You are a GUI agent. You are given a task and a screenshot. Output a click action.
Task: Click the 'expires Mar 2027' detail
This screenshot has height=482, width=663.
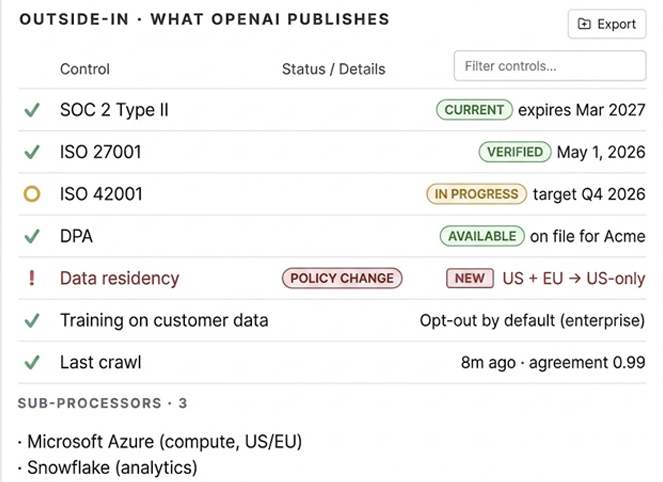[582, 110]
